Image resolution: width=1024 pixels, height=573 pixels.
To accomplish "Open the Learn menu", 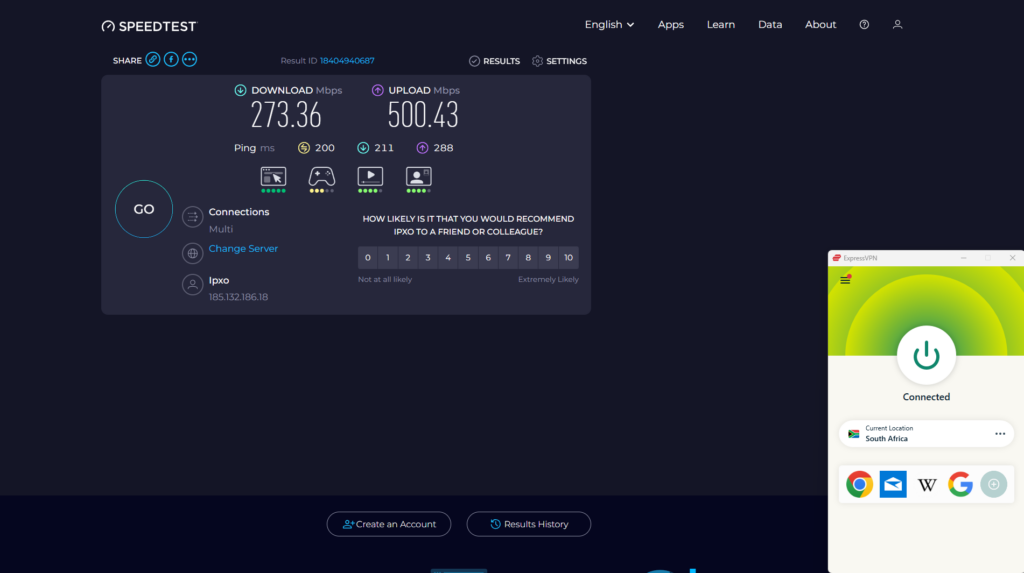I will tap(720, 25).
